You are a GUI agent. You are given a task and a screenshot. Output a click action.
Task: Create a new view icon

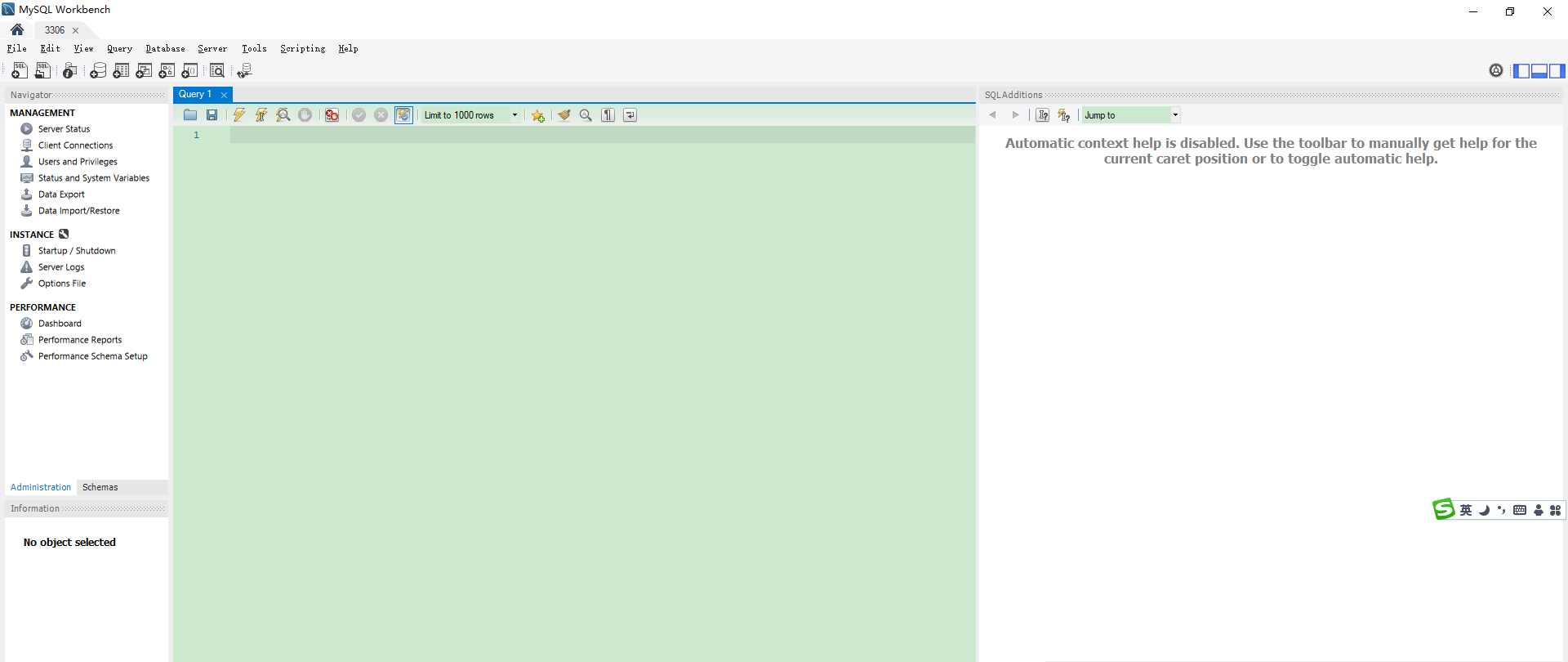coord(144,71)
